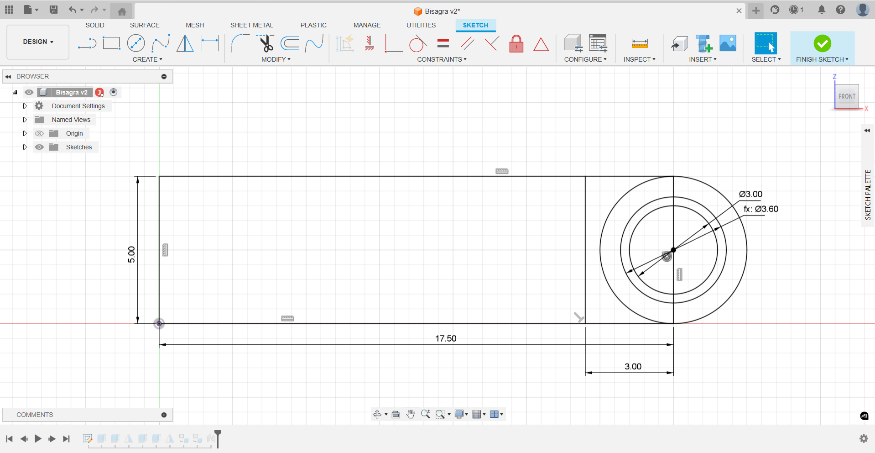This screenshot has width=875, height=453.
Task: Click the Look At icon
Action: point(396,414)
